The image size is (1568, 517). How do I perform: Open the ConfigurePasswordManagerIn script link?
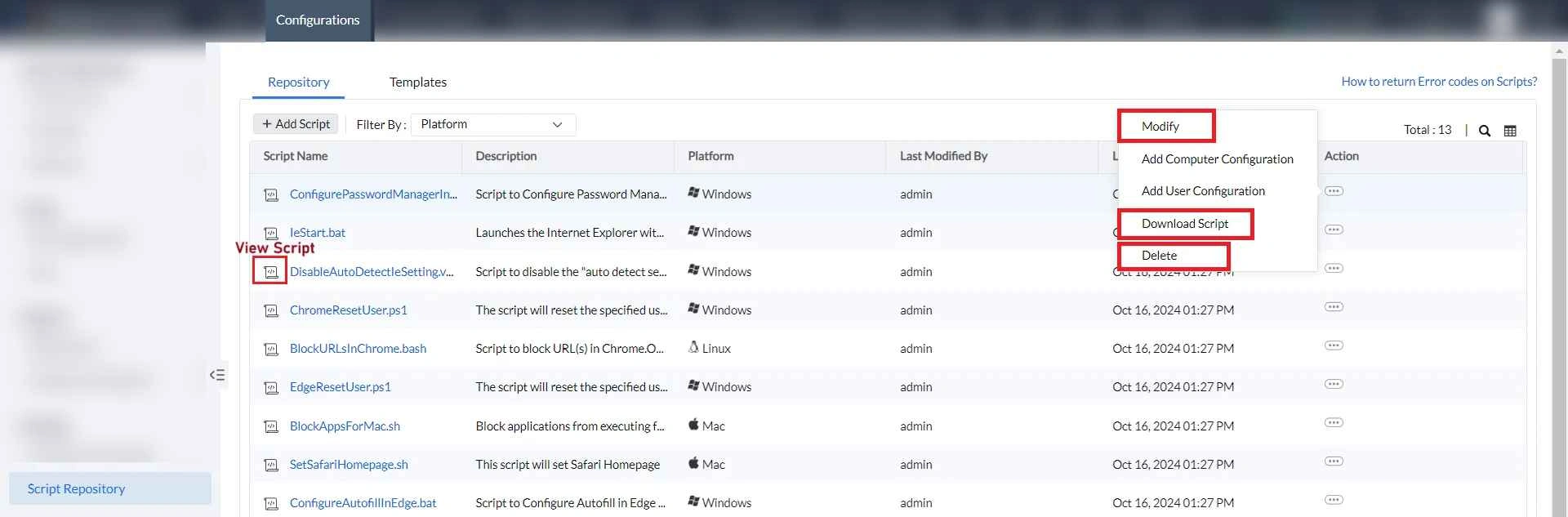(373, 194)
